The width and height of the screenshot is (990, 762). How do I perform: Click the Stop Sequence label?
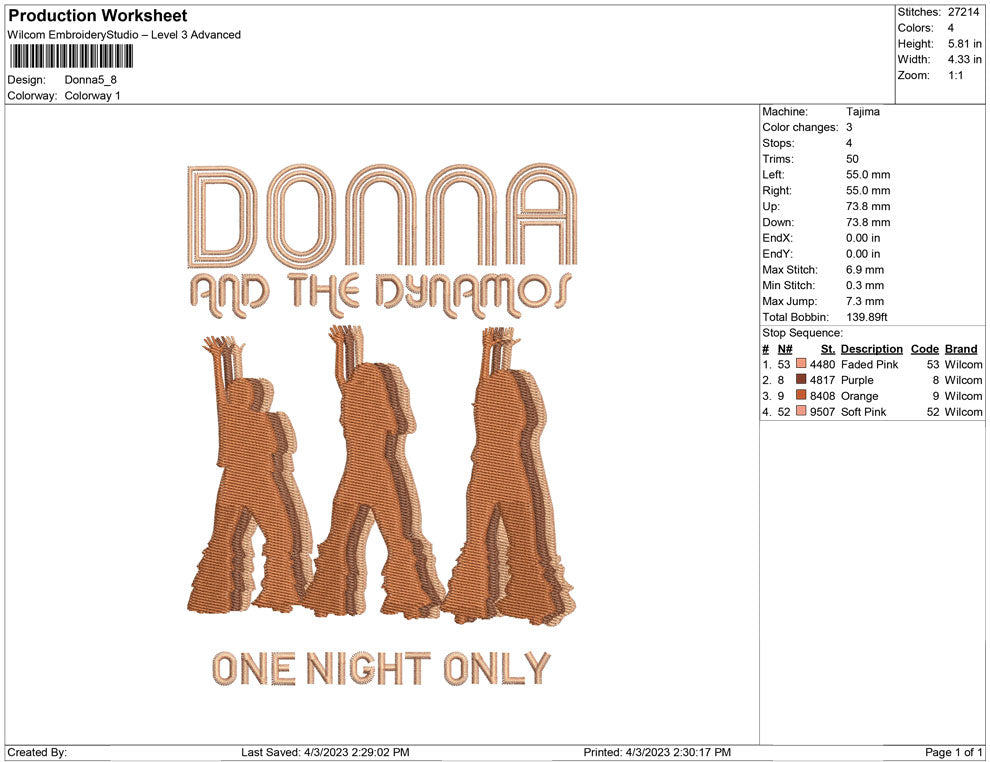[802, 333]
